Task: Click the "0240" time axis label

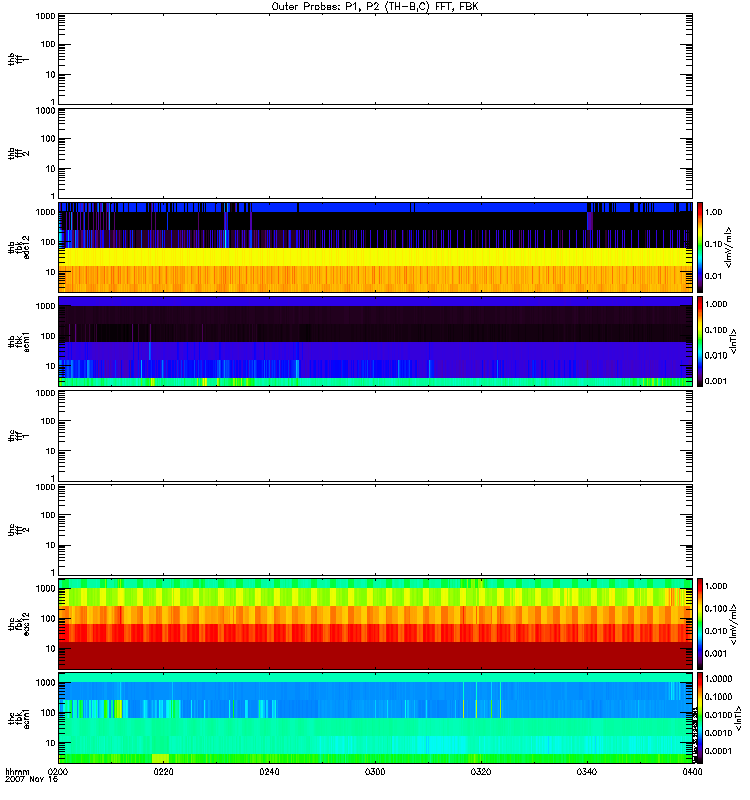Action: 269,772
